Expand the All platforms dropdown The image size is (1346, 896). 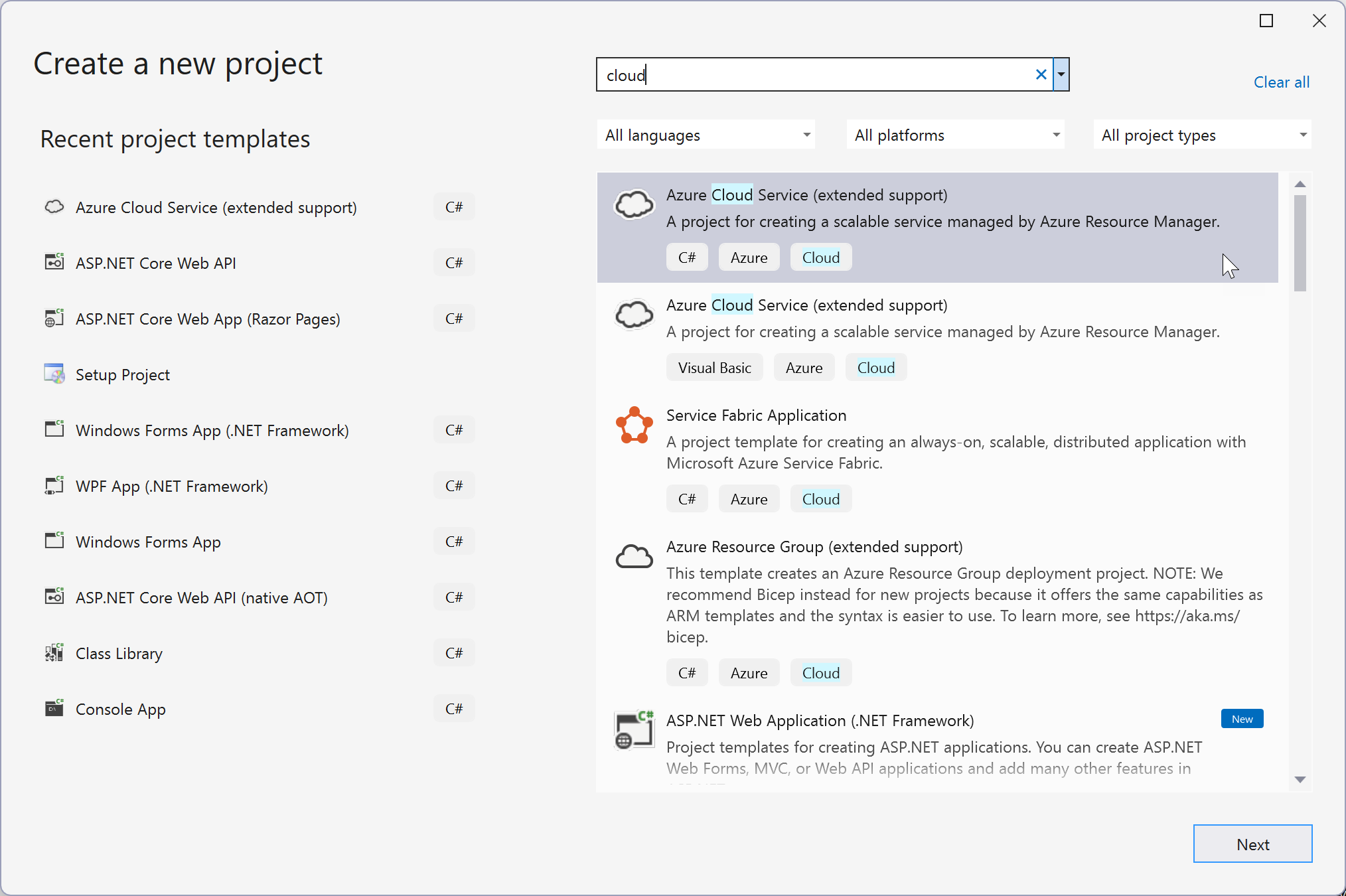[955, 134]
